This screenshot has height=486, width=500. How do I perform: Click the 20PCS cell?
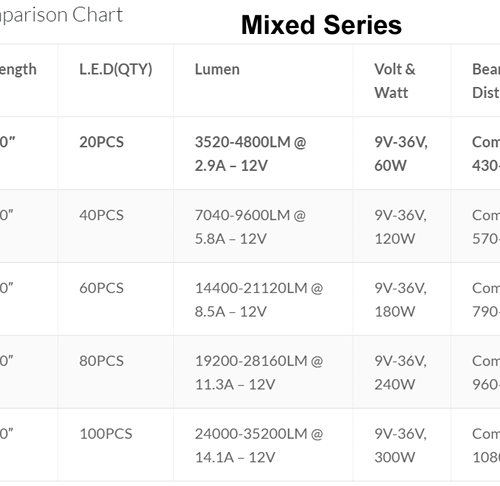point(101,142)
